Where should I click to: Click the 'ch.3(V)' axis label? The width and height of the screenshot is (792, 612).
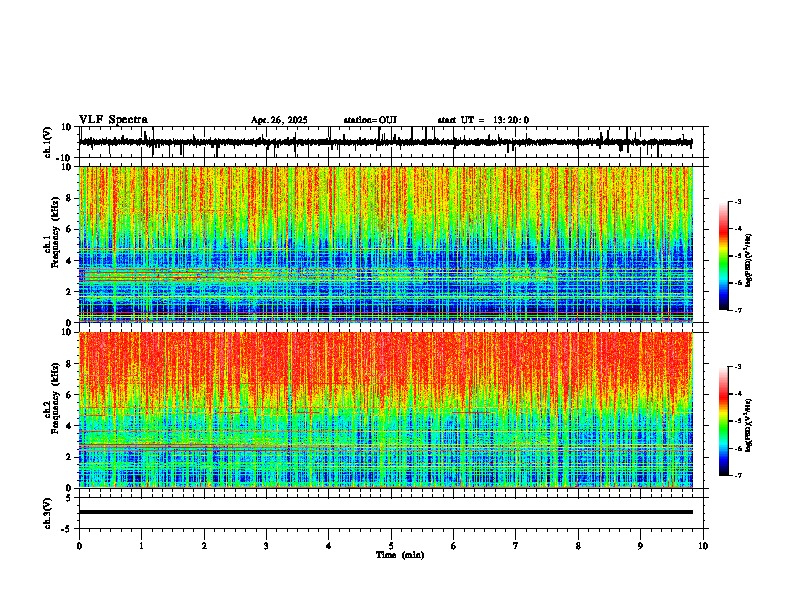pyautogui.click(x=48, y=514)
